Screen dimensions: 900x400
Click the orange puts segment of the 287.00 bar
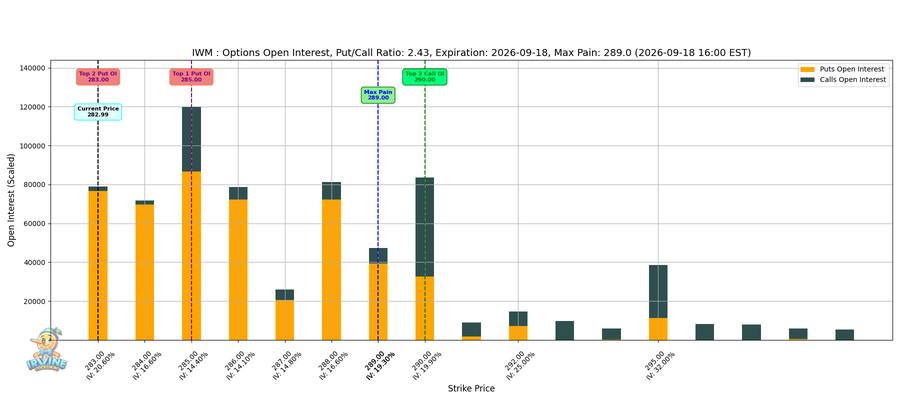[x=285, y=320]
